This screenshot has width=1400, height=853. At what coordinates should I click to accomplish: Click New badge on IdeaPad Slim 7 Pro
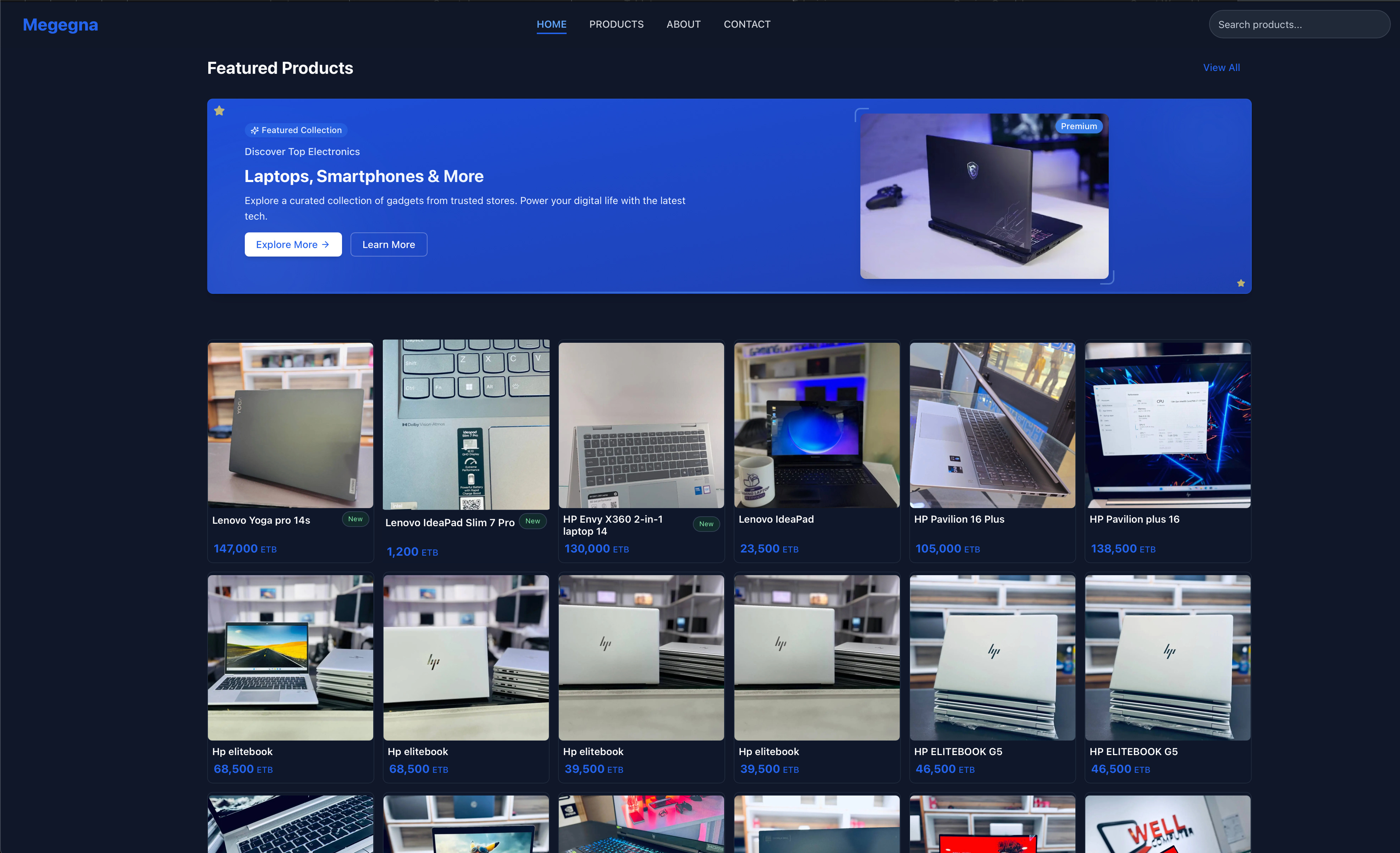coord(533,521)
